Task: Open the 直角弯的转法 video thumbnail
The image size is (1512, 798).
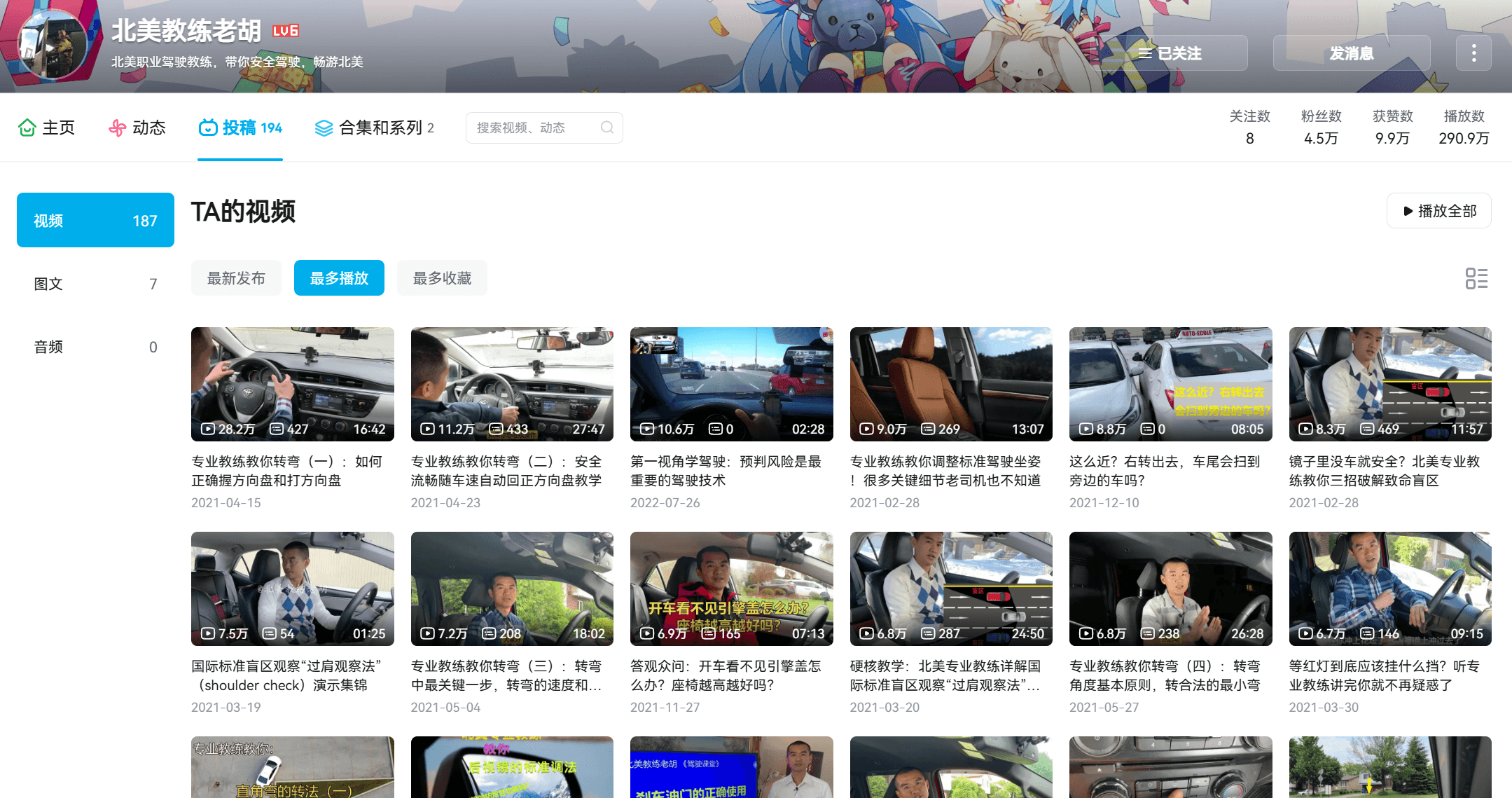Action: pos(293,767)
